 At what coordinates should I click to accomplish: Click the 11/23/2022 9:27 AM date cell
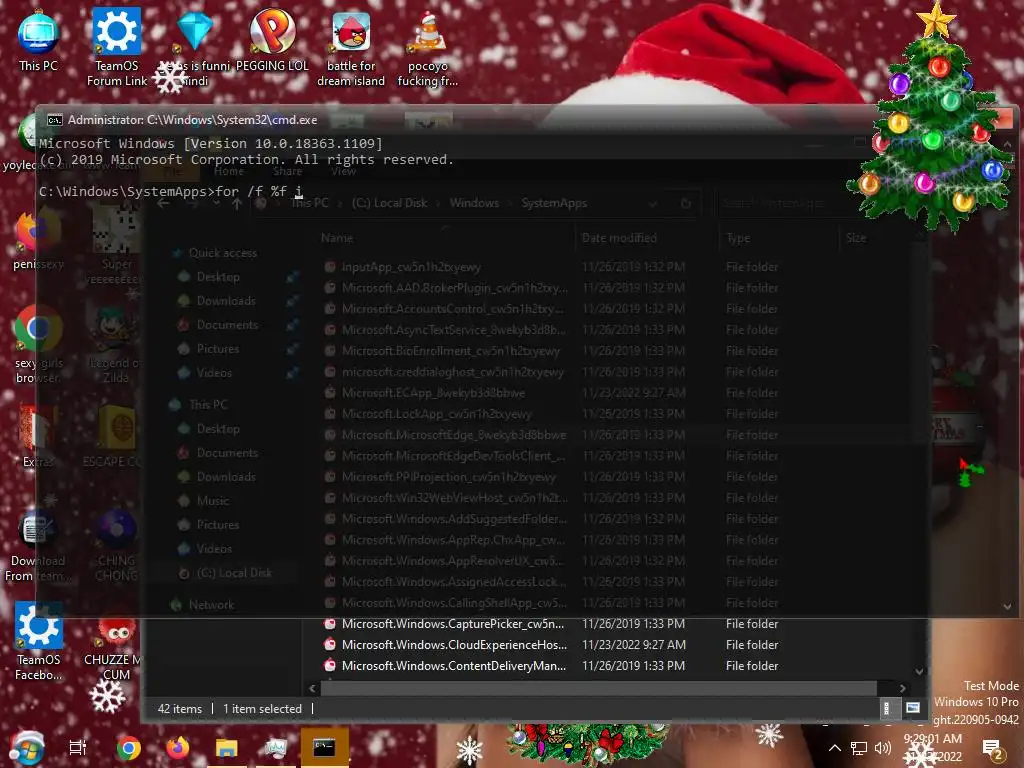tap(634, 645)
